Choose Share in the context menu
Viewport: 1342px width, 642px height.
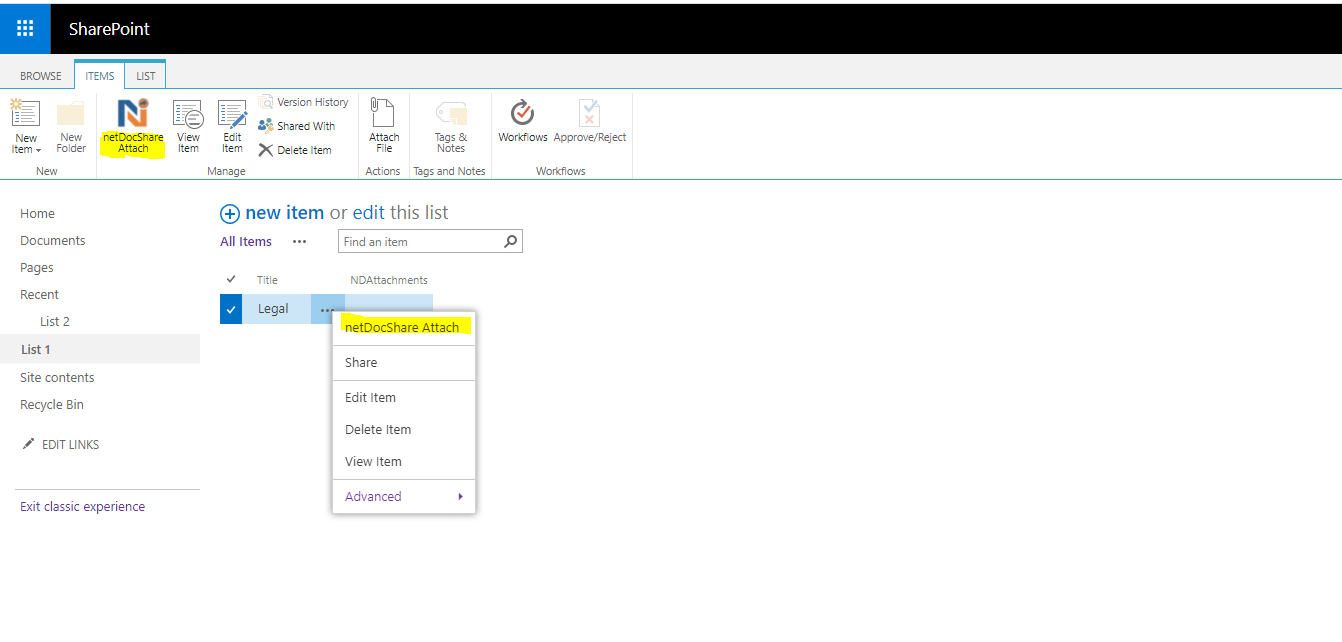[403, 362]
